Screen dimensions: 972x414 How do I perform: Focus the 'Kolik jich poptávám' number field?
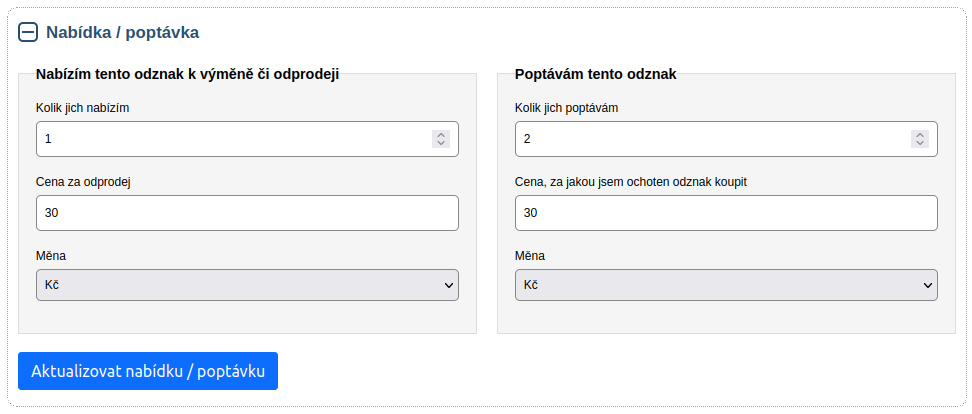click(x=710, y=139)
